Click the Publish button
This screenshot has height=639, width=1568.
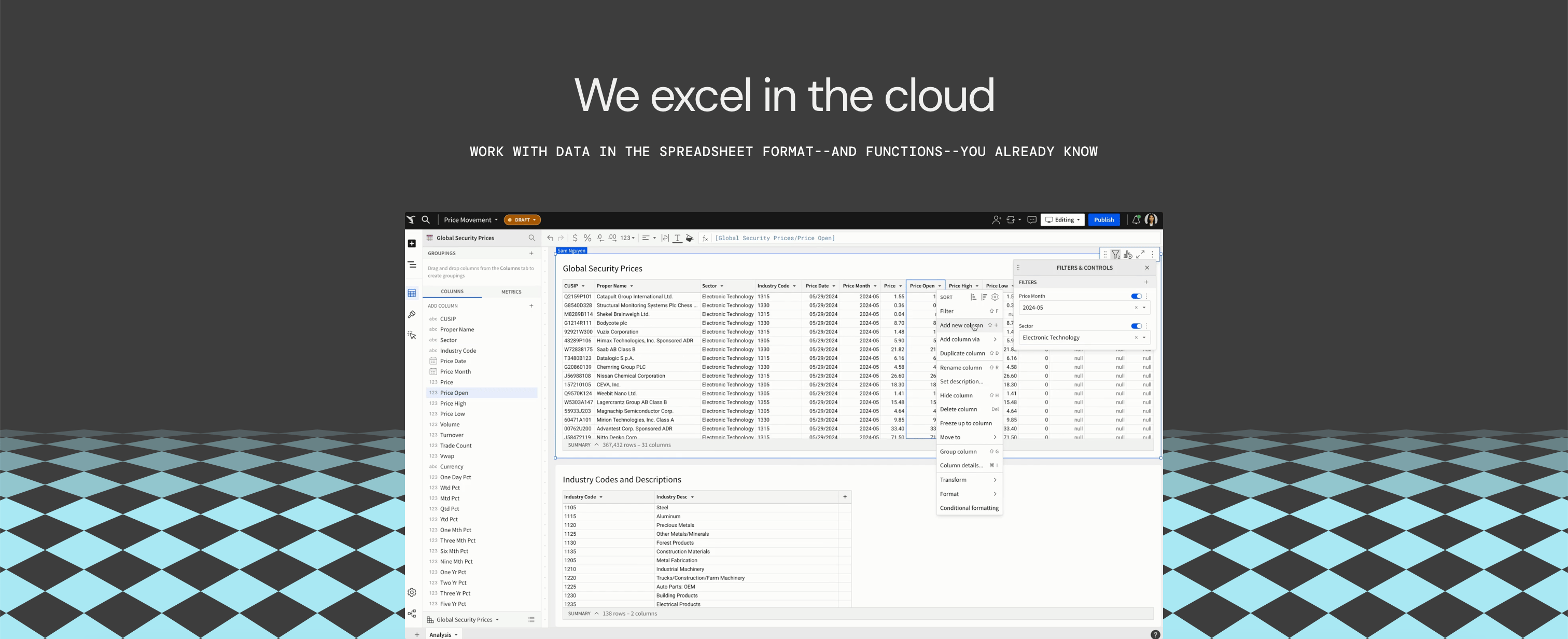point(1103,220)
